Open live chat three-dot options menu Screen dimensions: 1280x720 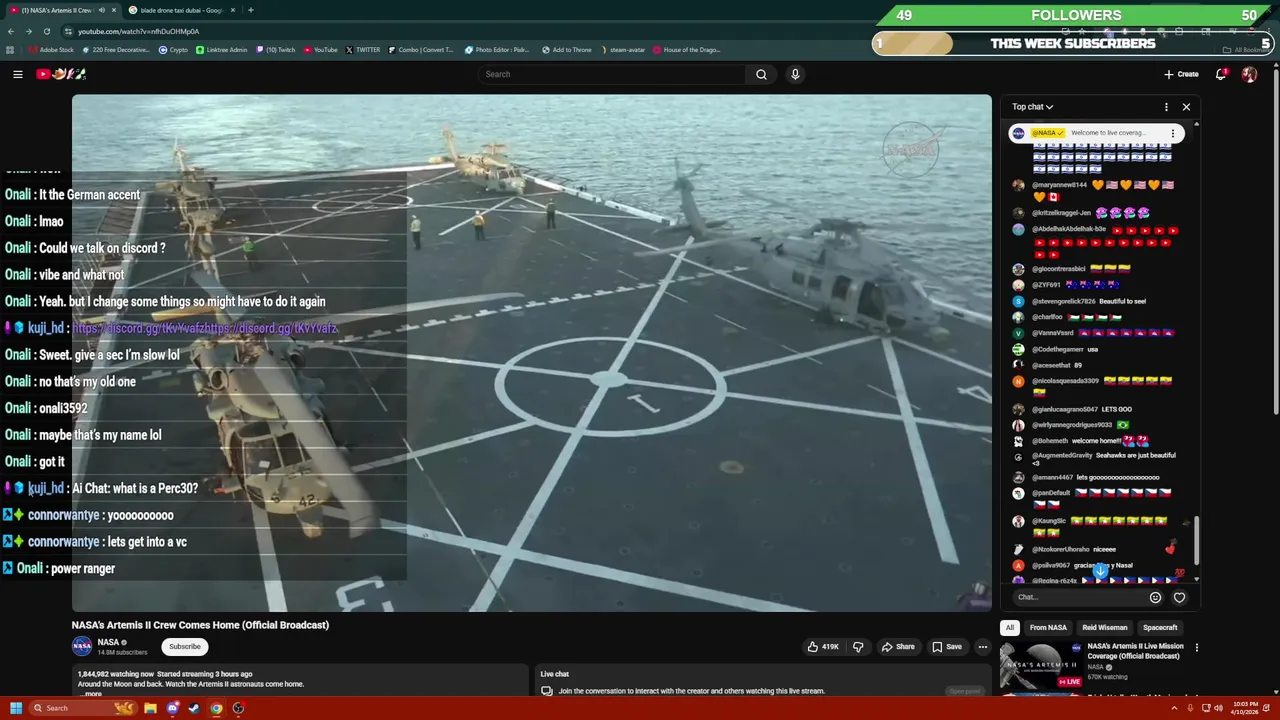pos(1166,107)
